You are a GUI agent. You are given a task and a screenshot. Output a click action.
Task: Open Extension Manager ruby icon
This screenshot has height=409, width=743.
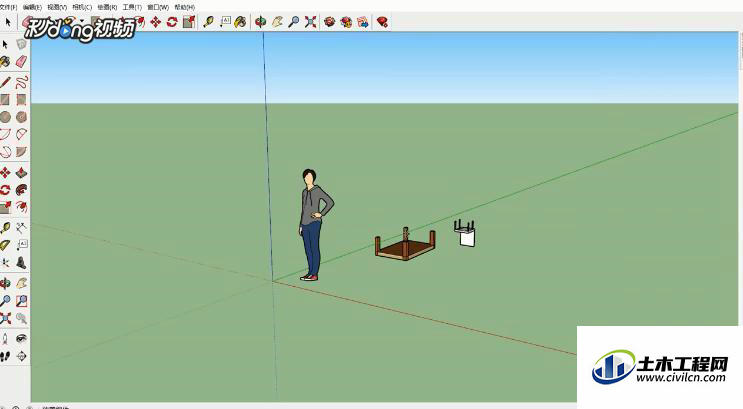pyautogui.click(x=382, y=22)
